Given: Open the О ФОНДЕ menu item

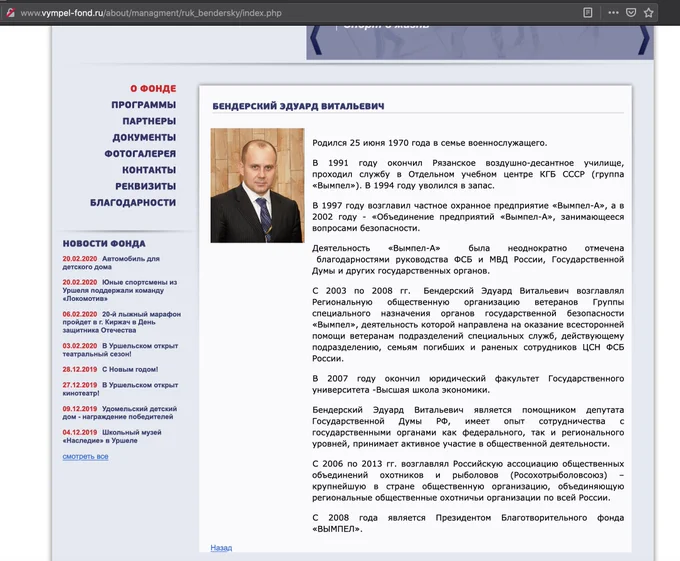Looking at the screenshot, I should [x=153, y=88].
